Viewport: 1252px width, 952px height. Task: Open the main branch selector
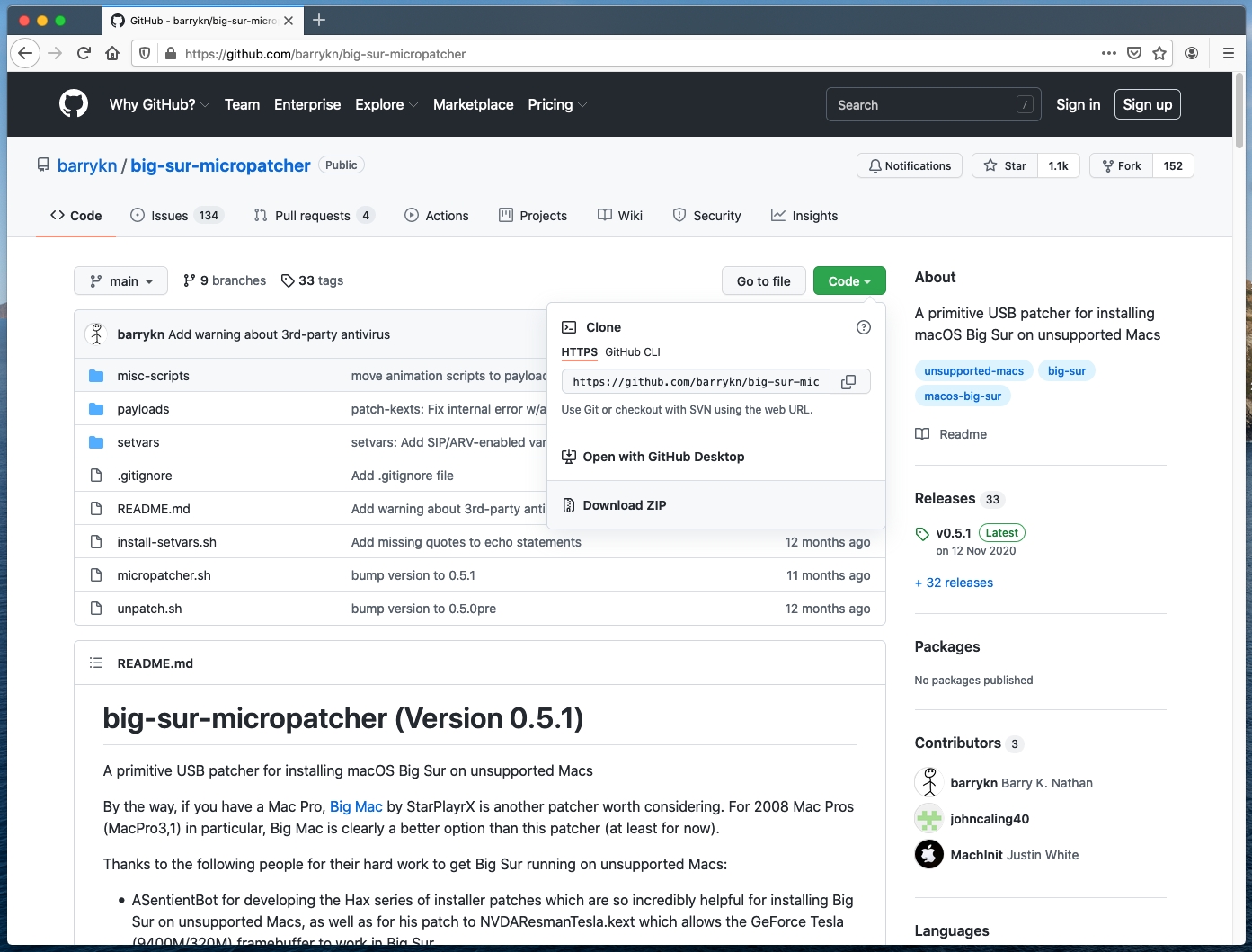coord(120,281)
